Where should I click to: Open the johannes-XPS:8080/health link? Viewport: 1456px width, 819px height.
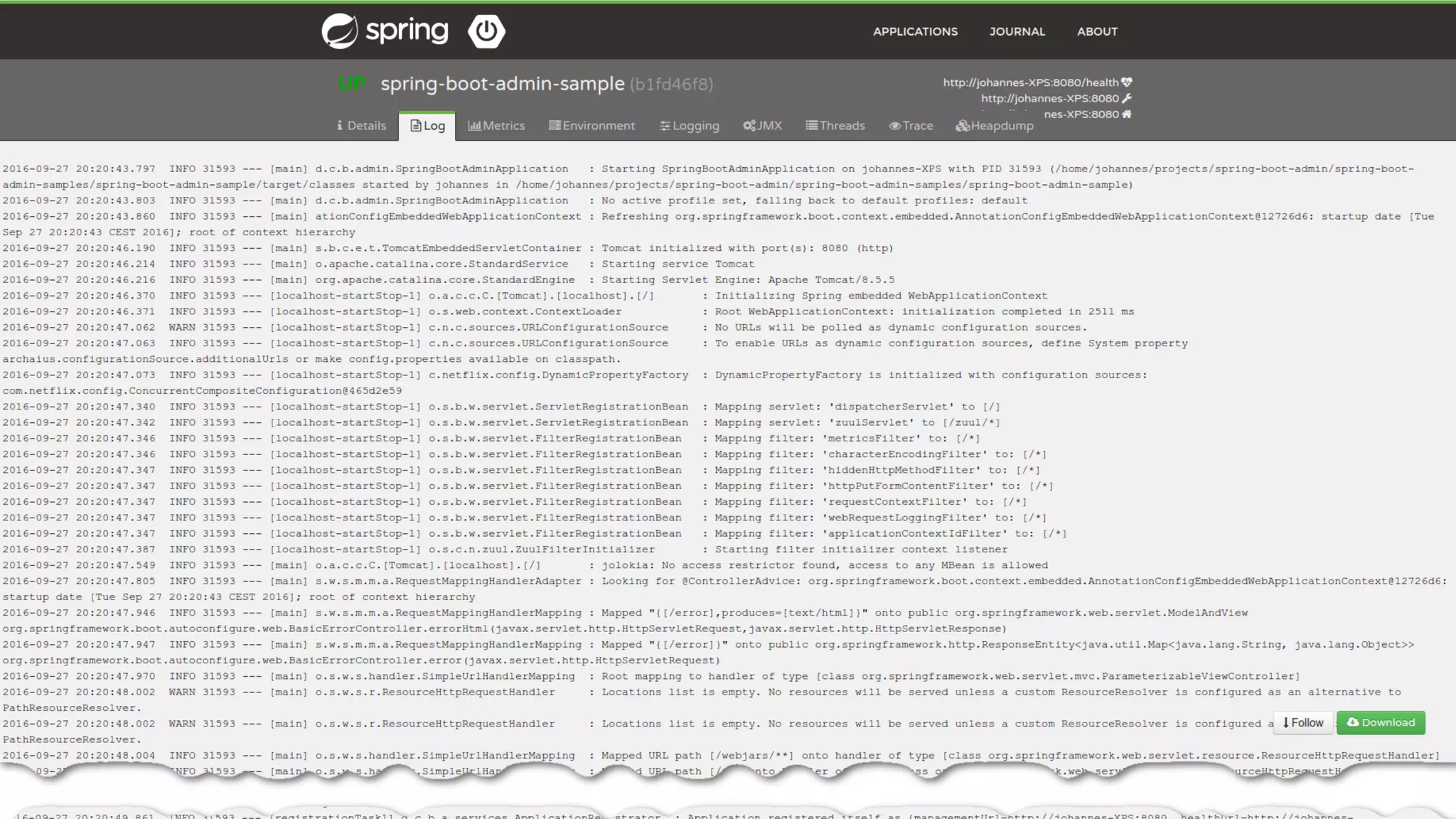pyautogui.click(x=1030, y=82)
